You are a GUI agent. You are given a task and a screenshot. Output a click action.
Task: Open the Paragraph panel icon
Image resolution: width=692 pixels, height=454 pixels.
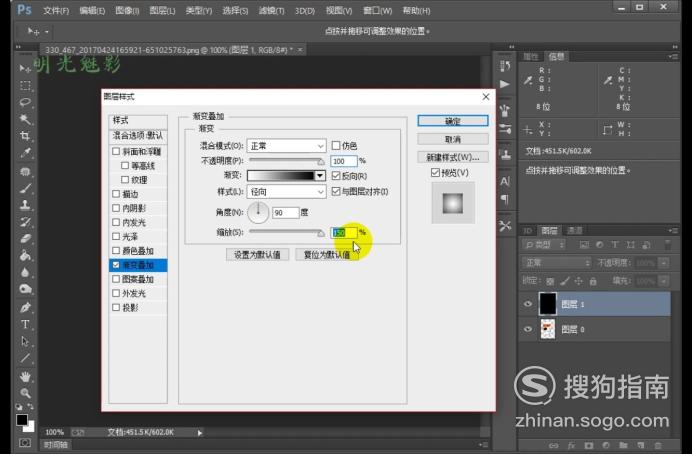coord(505,199)
